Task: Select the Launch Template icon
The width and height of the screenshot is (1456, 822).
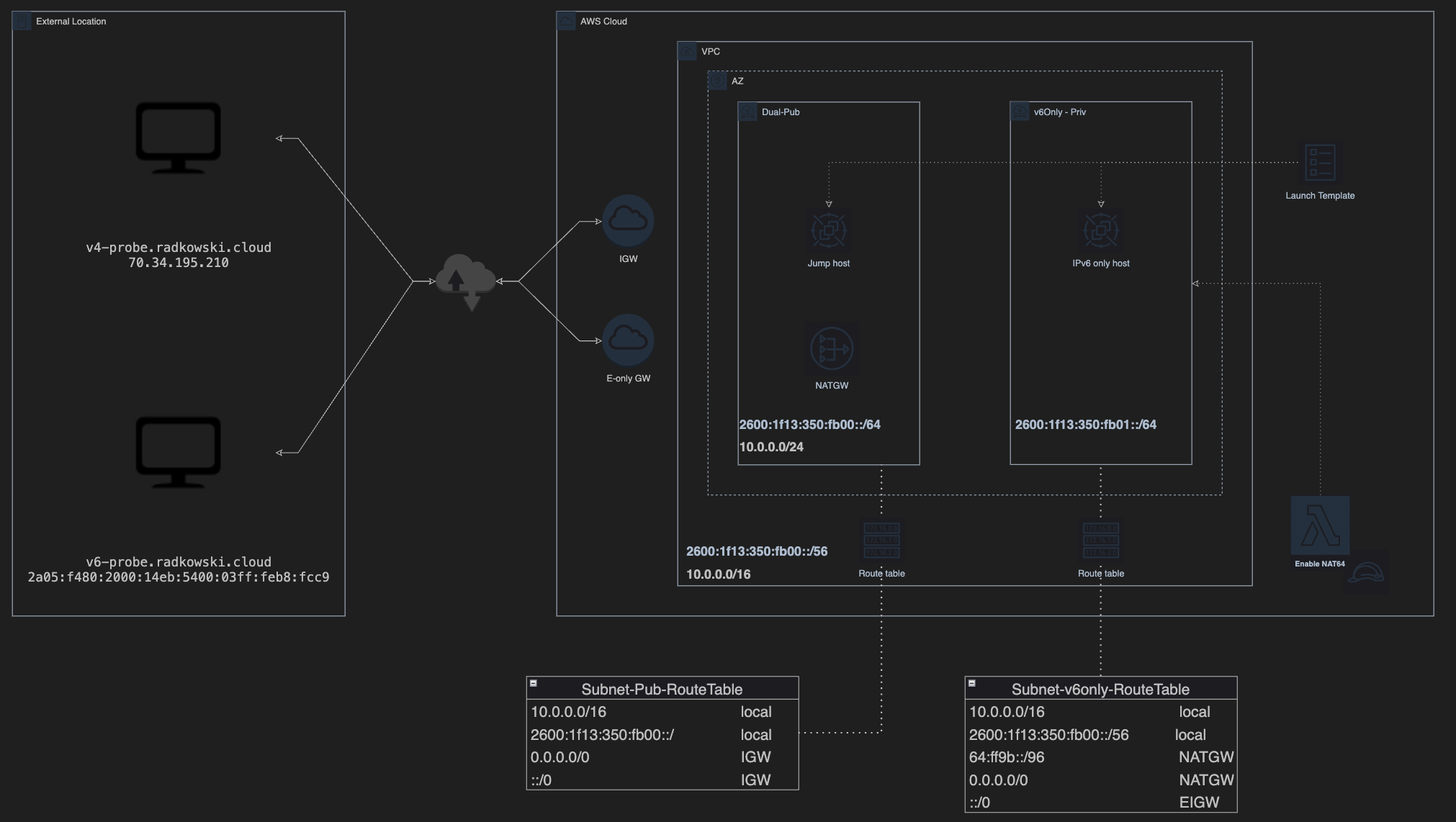Action: point(1320,163)
